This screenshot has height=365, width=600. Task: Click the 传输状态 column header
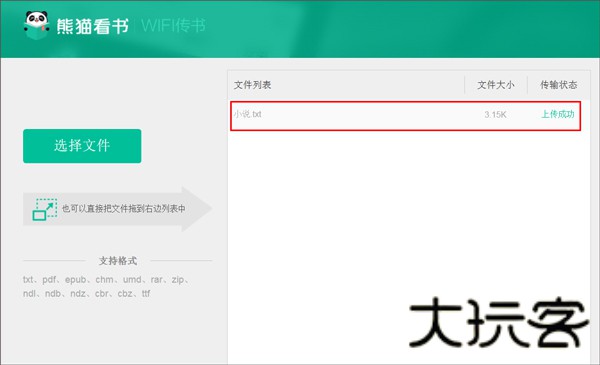559,85
